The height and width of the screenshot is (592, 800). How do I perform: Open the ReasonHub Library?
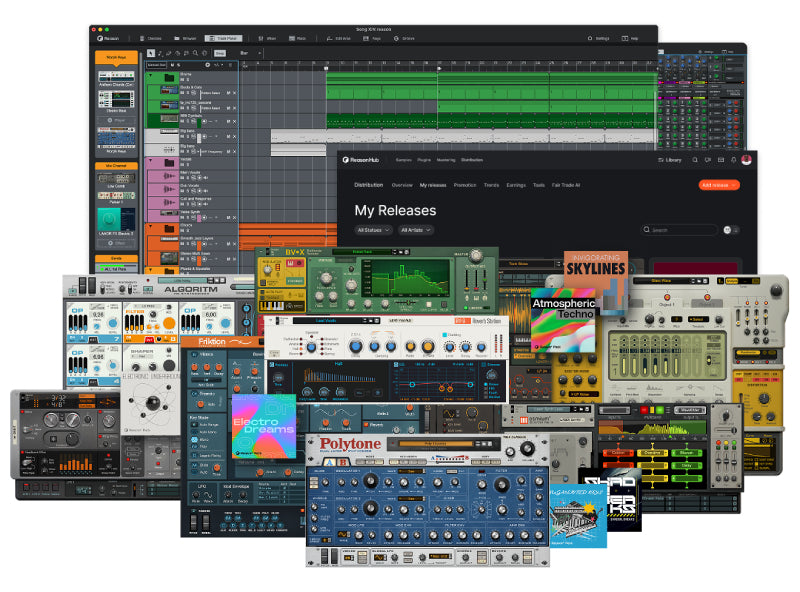click(670, 160)
